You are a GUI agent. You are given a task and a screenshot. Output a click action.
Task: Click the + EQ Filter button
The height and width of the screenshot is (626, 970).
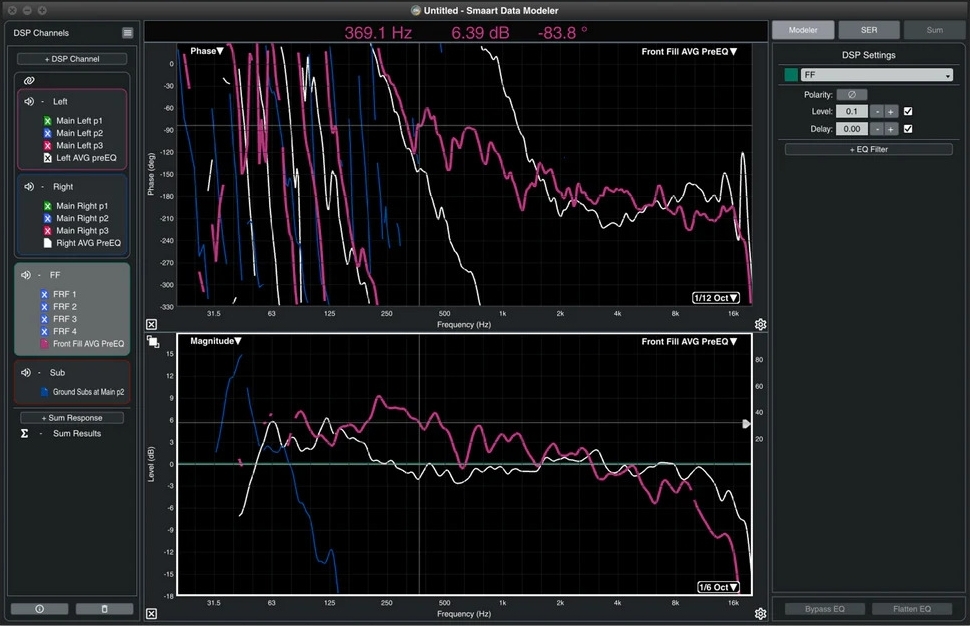869,149
